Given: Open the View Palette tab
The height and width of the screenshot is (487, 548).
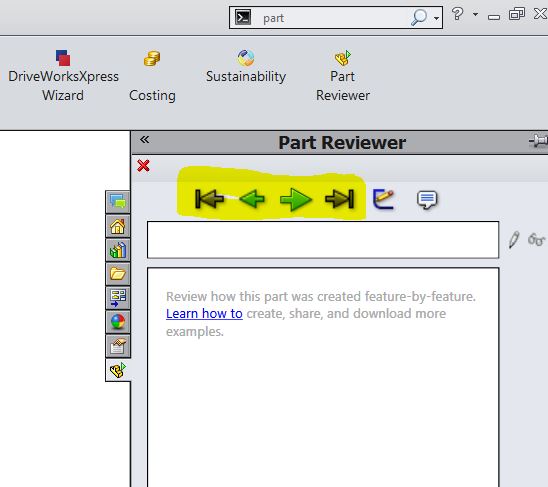Looking at the screenshot, I should click(x=118, y=298).
